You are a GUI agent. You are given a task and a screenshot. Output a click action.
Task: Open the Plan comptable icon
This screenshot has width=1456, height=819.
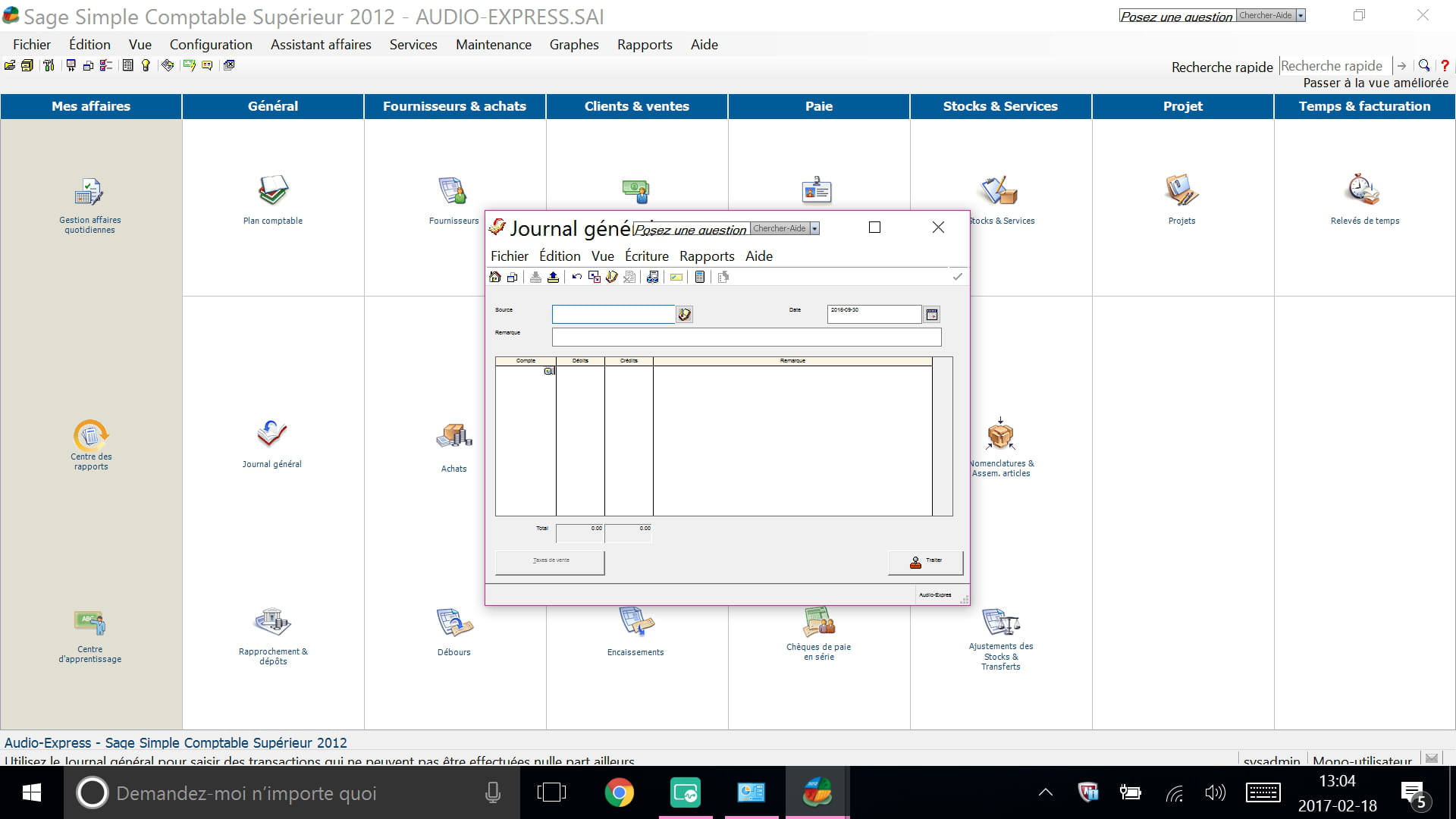point(272,191)
